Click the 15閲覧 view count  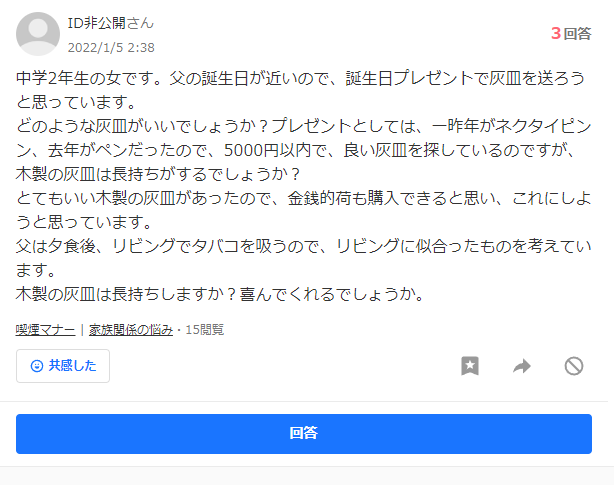point(204,330)
